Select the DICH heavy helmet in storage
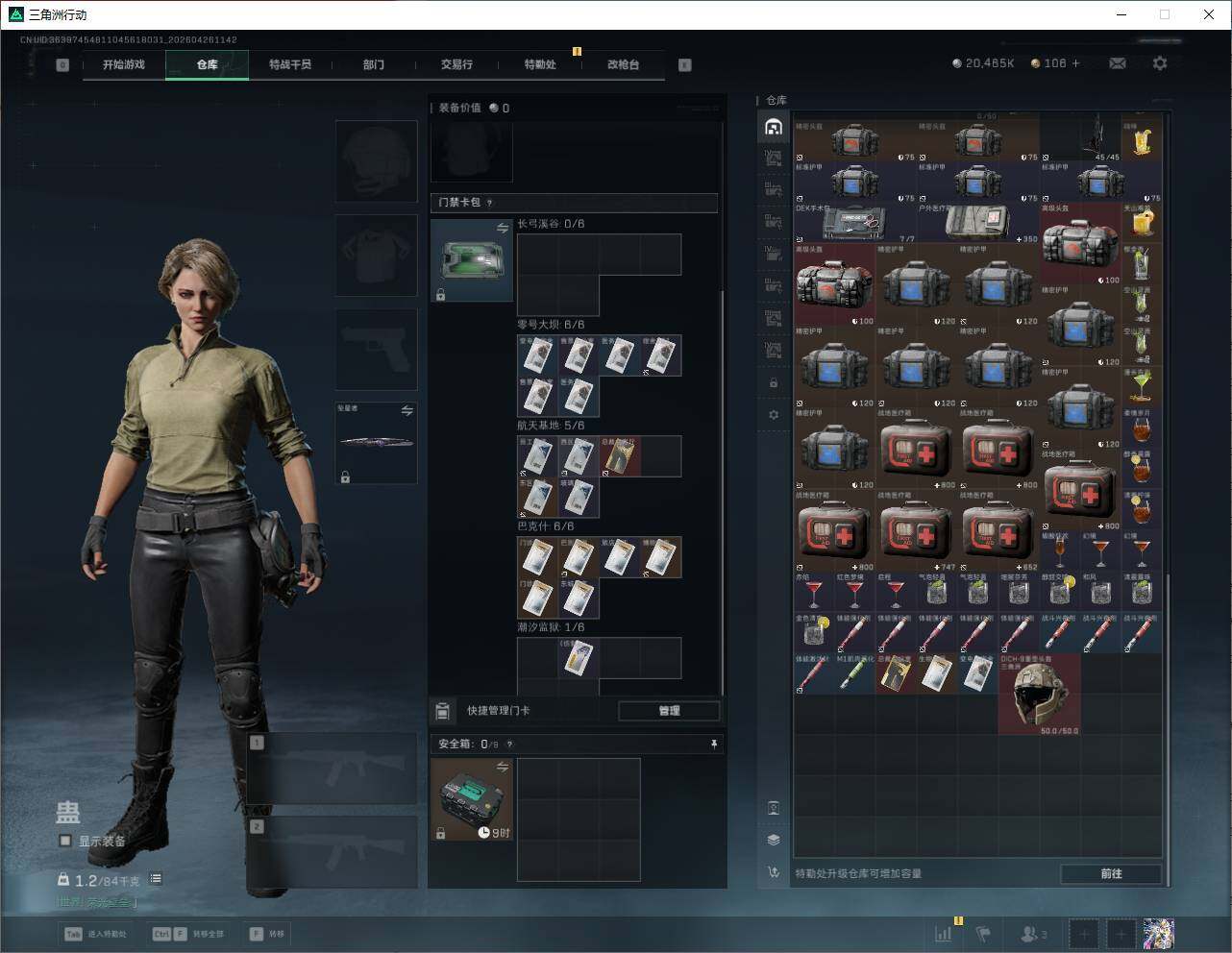 (x=1040, y=694)
